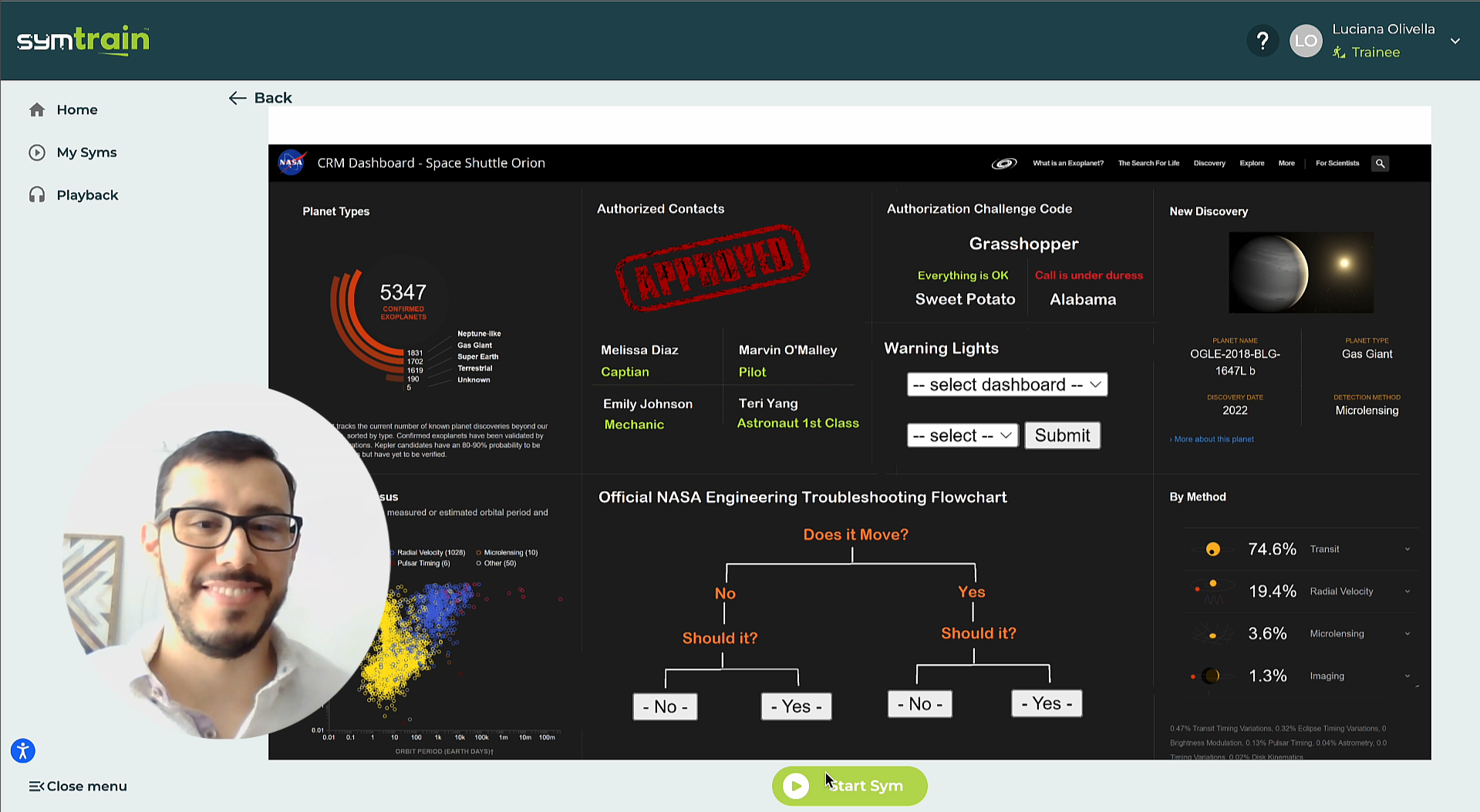Click the 'More about this planet' link

[x=1212, y=440]
